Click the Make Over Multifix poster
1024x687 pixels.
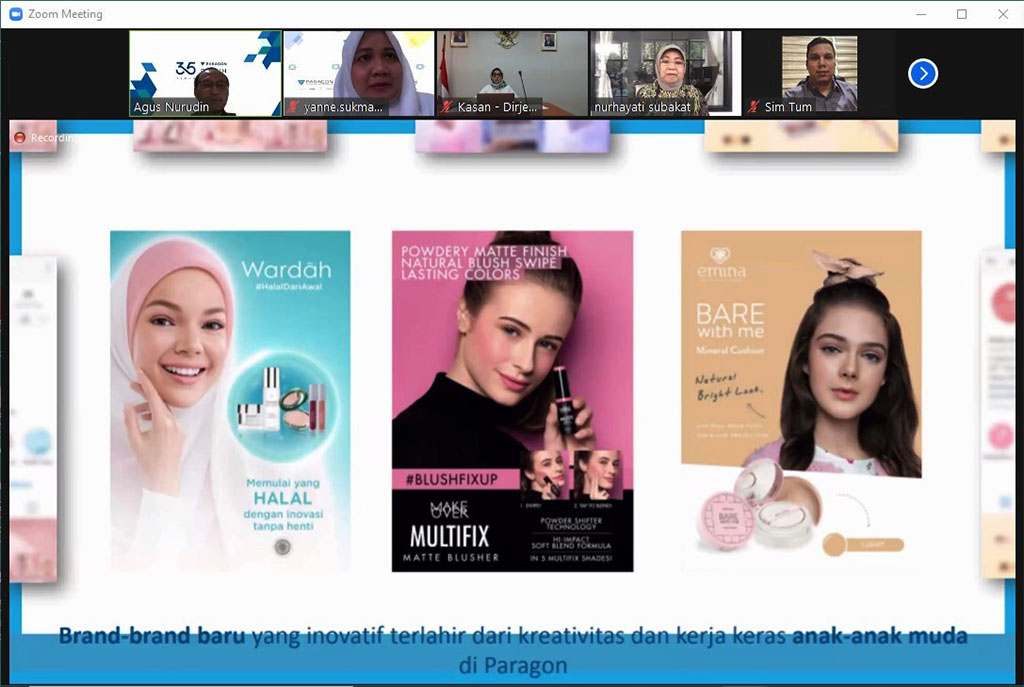[x=513, y=401]
